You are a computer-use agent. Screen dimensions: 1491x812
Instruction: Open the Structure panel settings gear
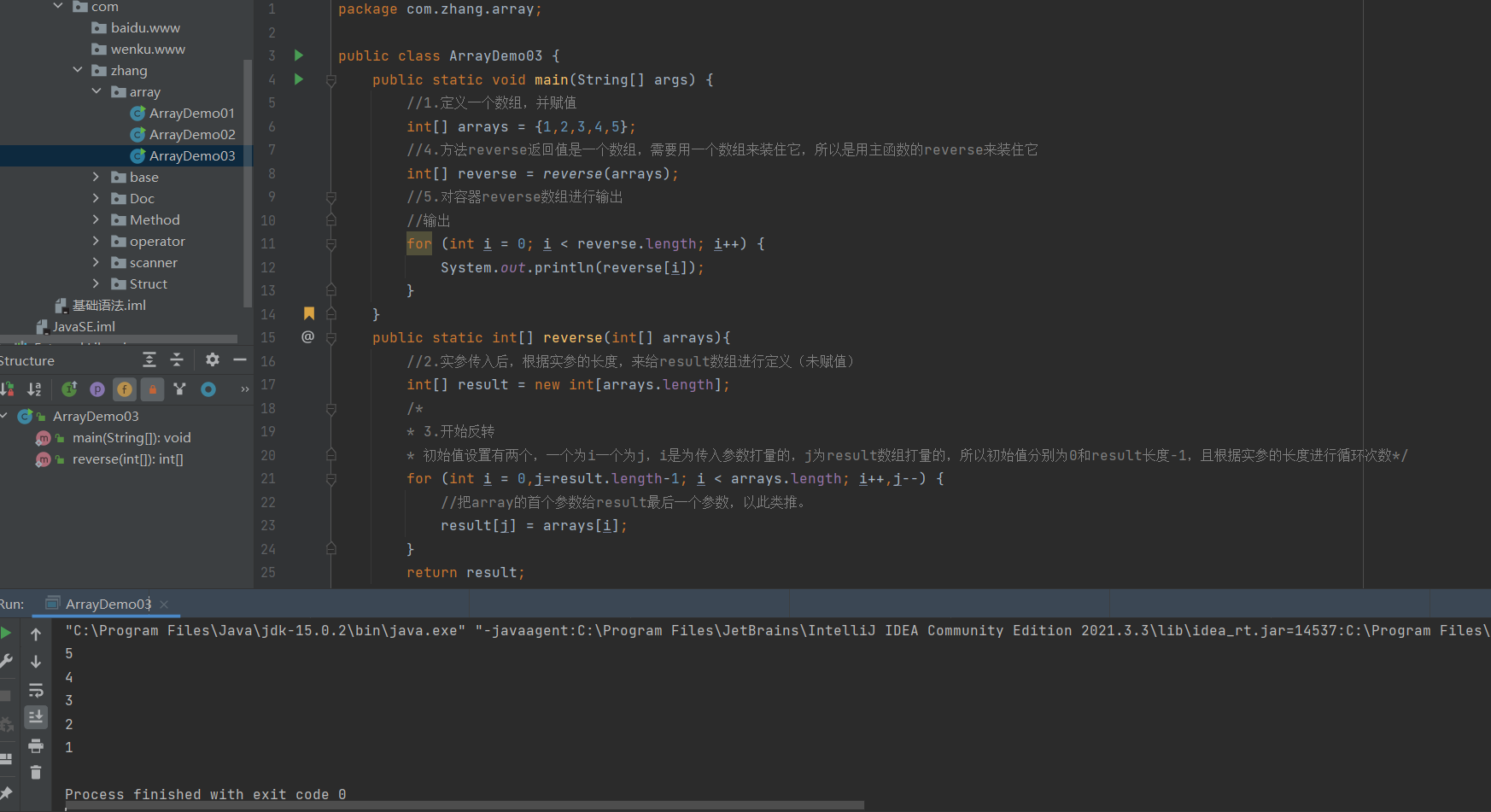click(x=213, y=359)
